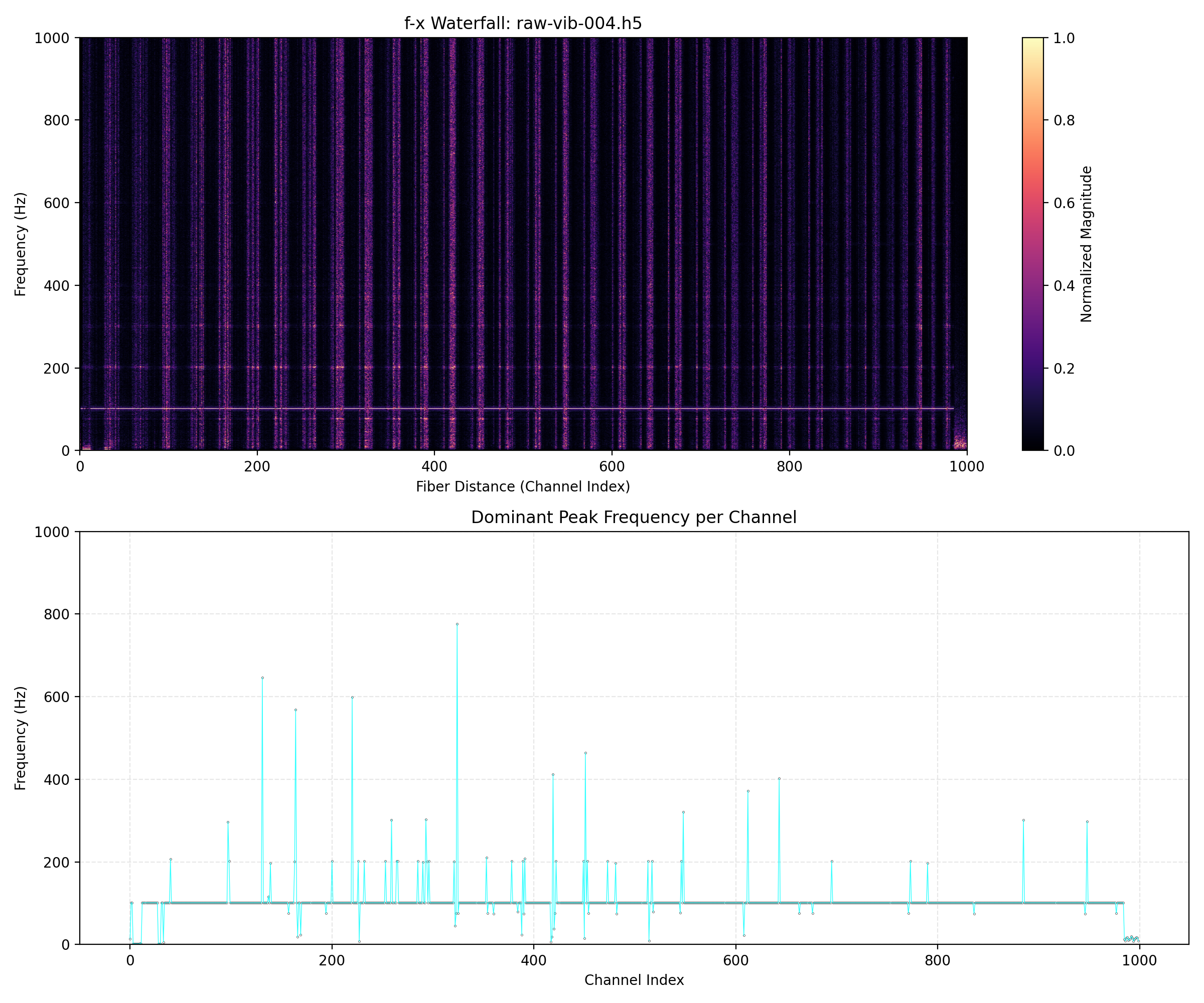Click the bright 100 Hz horizontal line in the waterfall
Image resolution: width=1204 pixels, height=1003 pixels.
[x=516, y=409]
